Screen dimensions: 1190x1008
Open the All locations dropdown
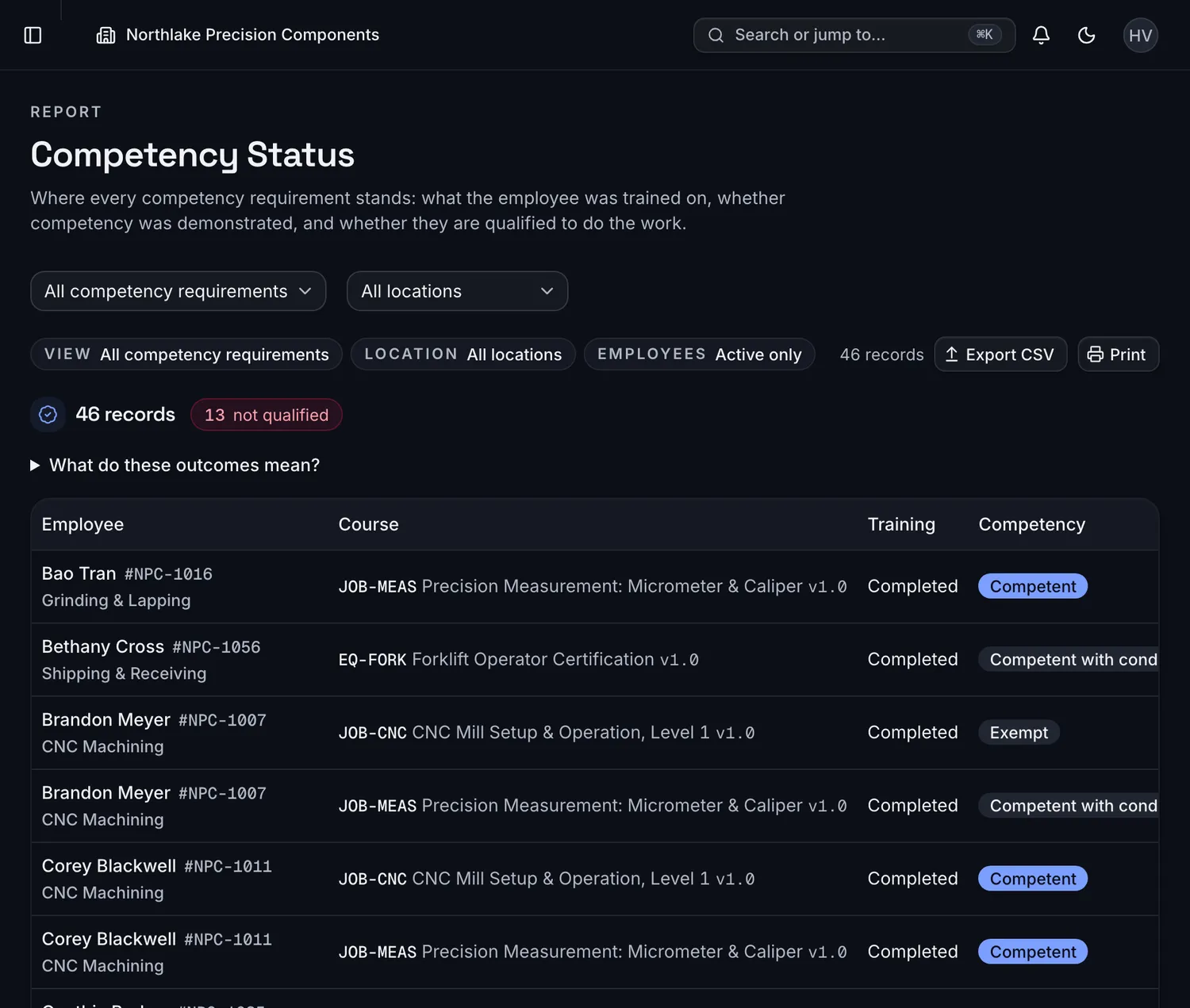[x=457, y=291]
